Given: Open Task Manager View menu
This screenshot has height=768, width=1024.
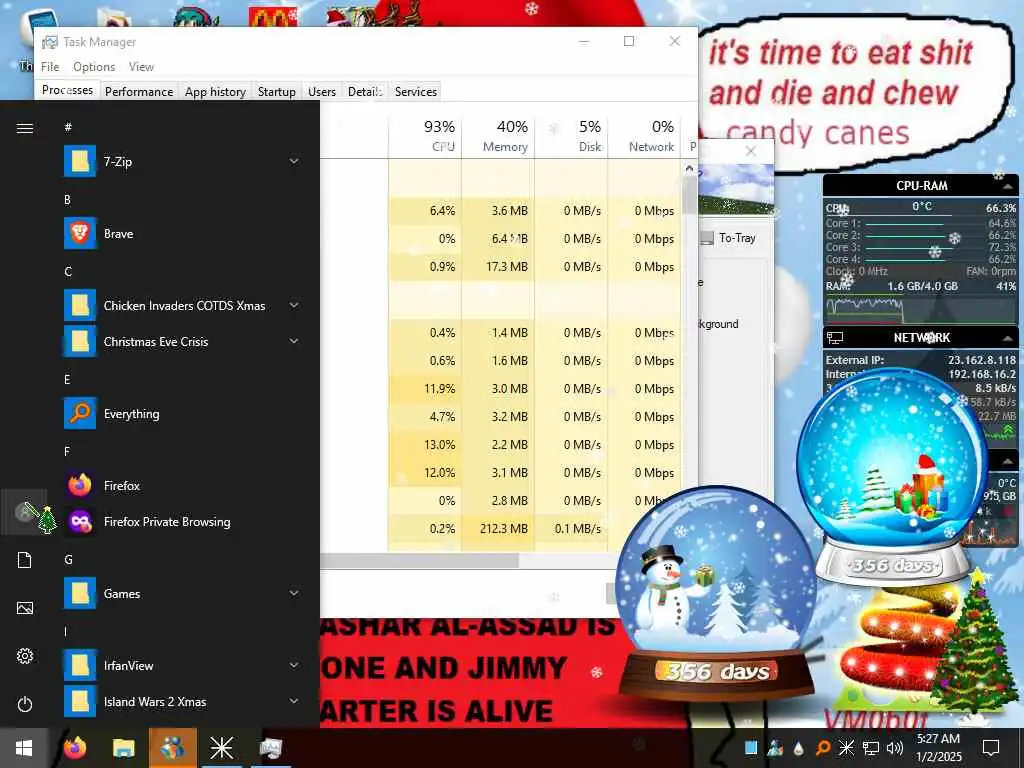Looking at the screenshot, I should (x=141, y=67).
